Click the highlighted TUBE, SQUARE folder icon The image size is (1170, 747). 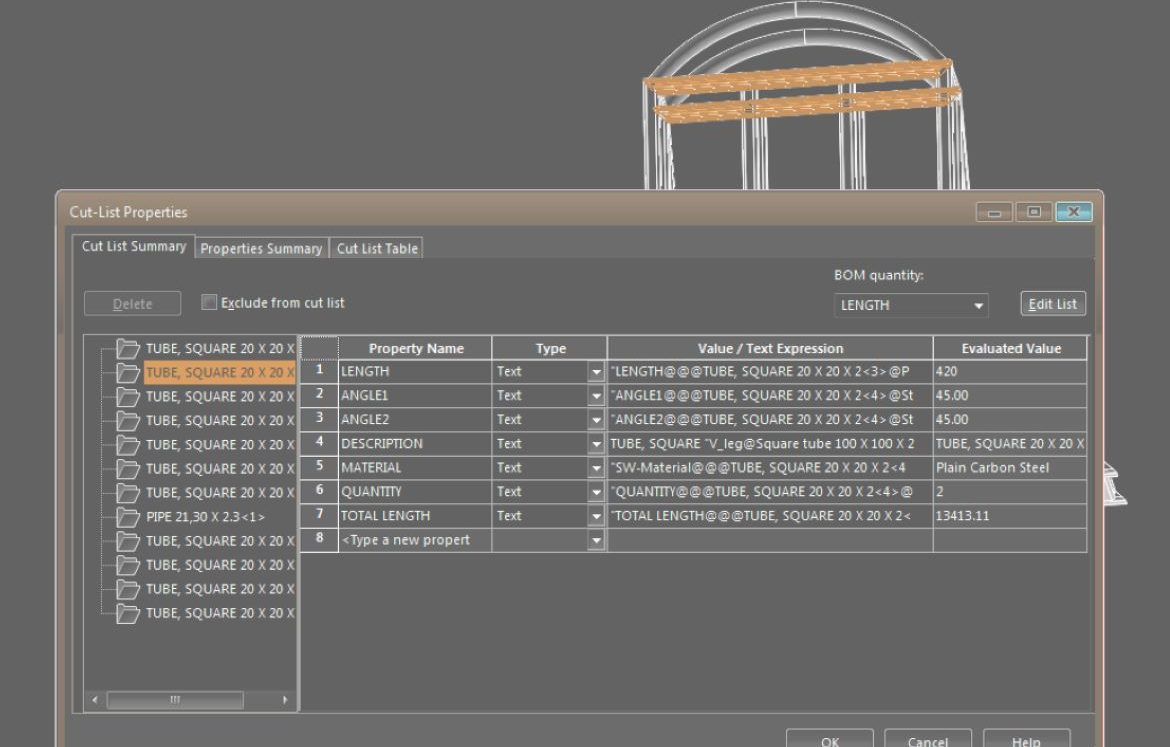coord(128,373)
